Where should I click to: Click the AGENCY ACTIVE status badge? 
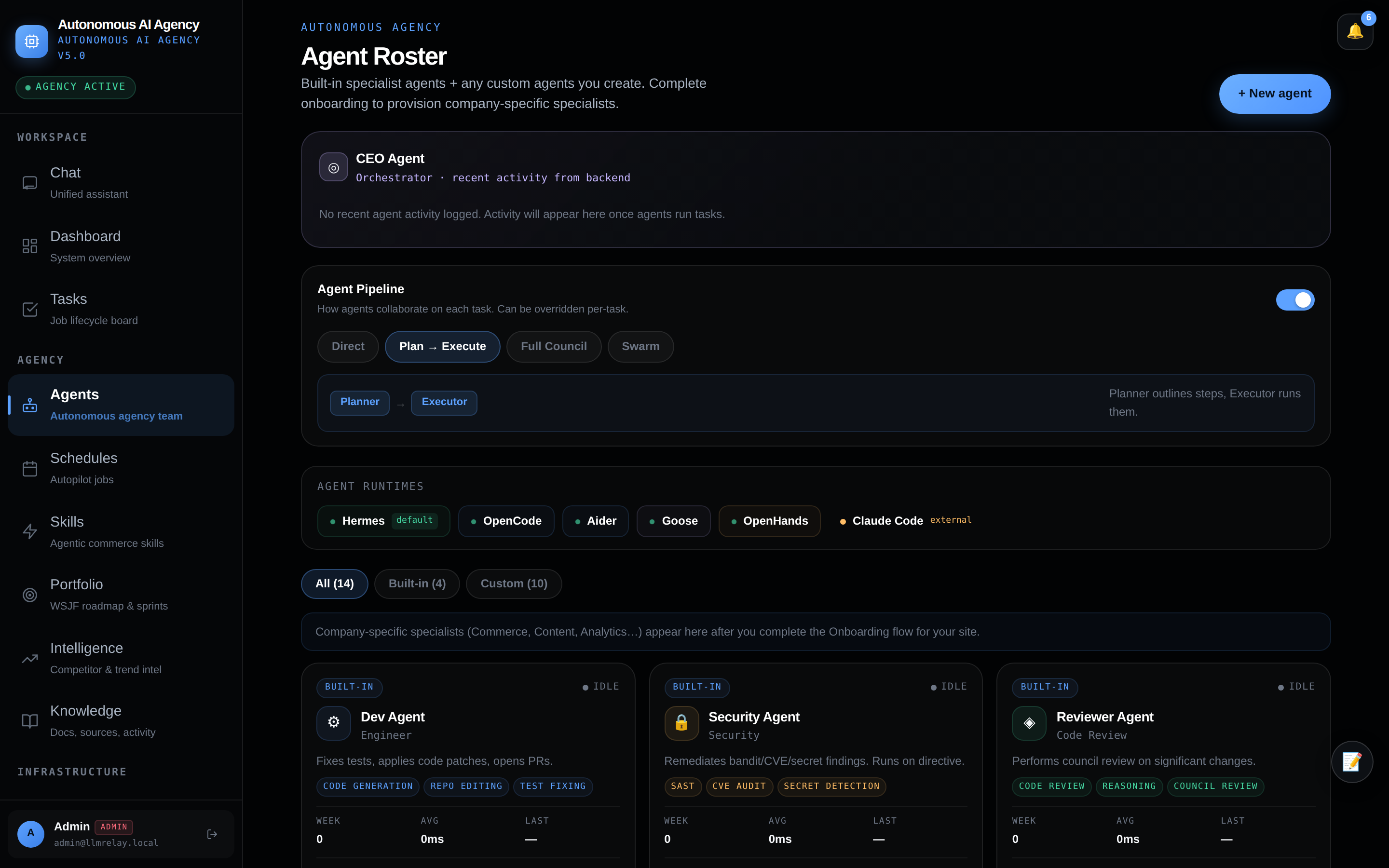point(76,87)
